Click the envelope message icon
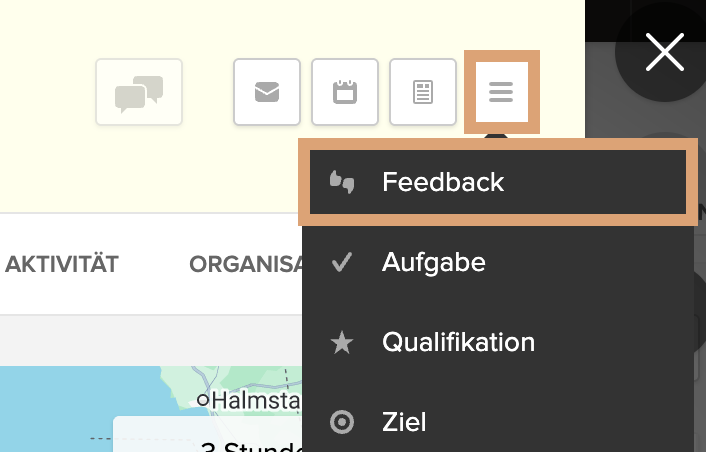 [267, 93]
